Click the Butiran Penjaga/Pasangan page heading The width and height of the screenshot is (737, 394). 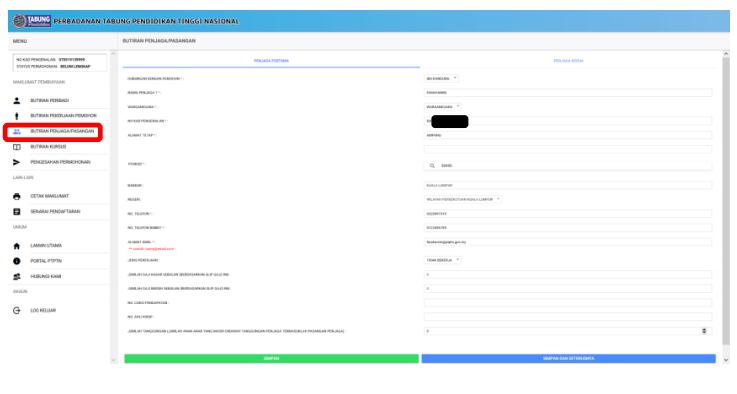click(159, 41)
